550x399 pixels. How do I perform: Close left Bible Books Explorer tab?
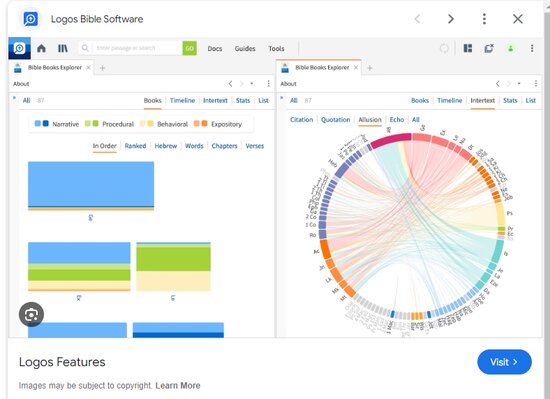89,67
